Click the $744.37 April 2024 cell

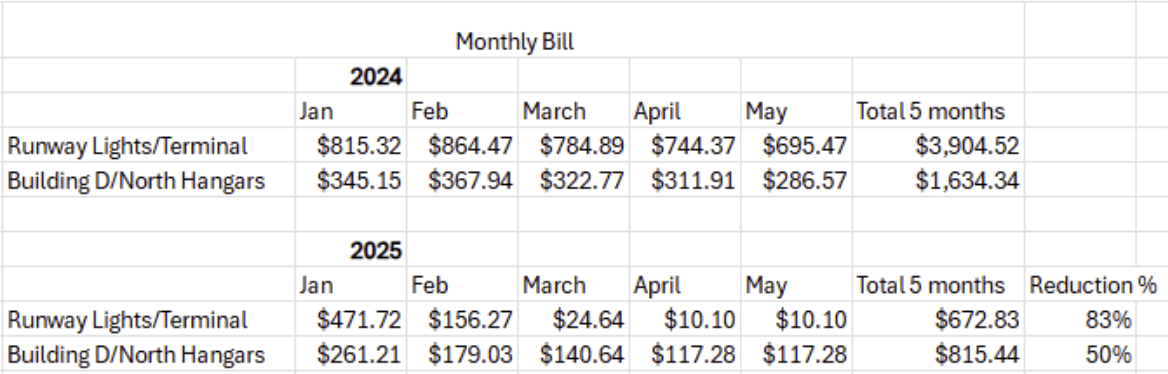pyautogui.click(x=685, y=146)
